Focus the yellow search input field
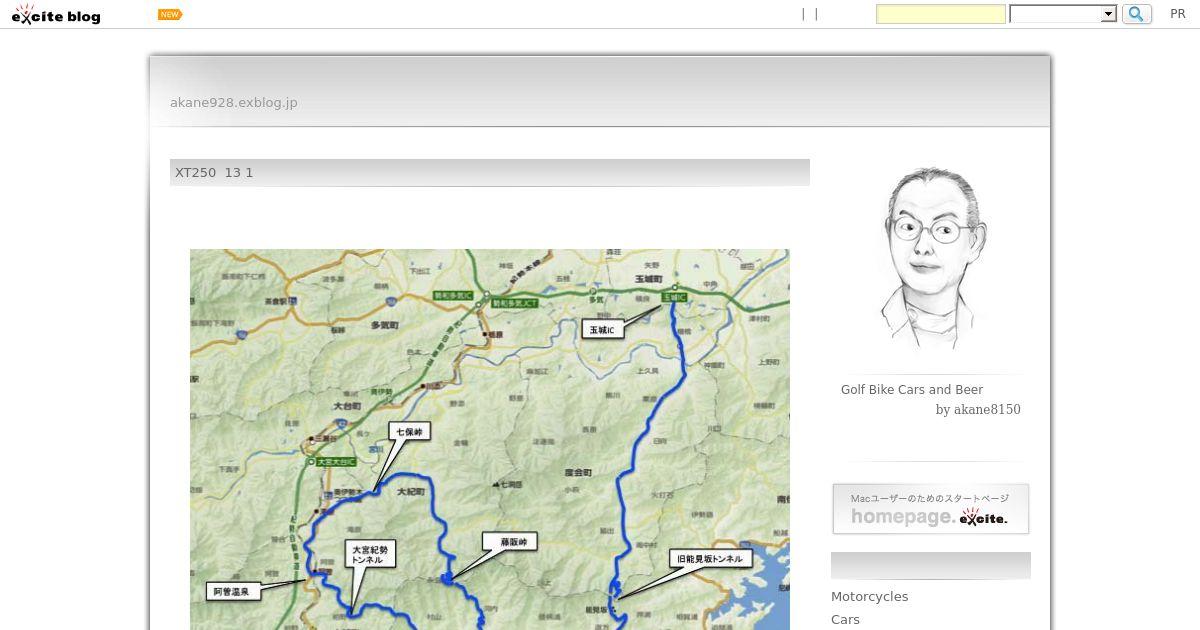The width and height of the screenshot is (1200, 630). click(941, 14)
